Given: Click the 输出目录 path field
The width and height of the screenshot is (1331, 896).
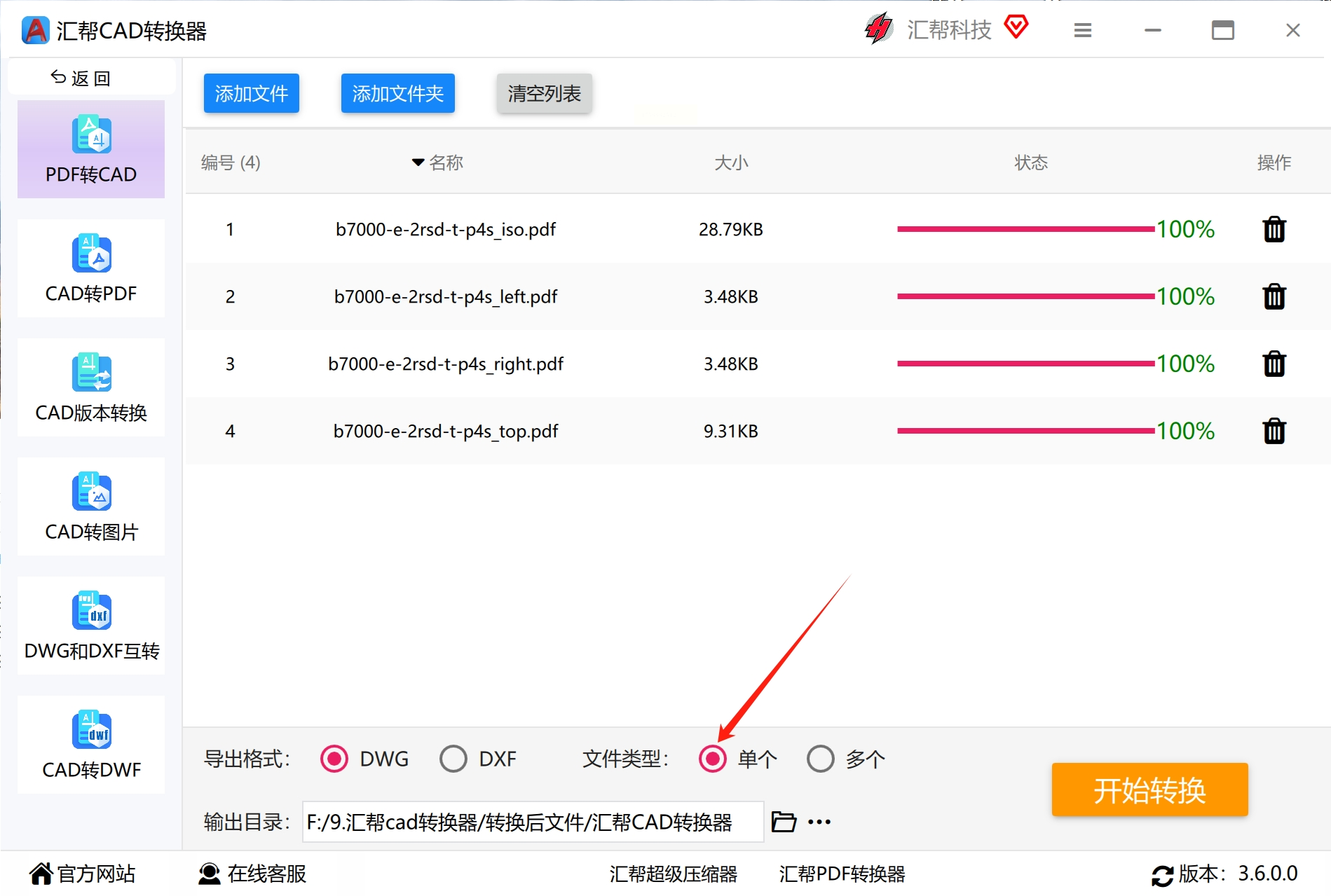Looking at the screenshot, I should tap(533, 822).
